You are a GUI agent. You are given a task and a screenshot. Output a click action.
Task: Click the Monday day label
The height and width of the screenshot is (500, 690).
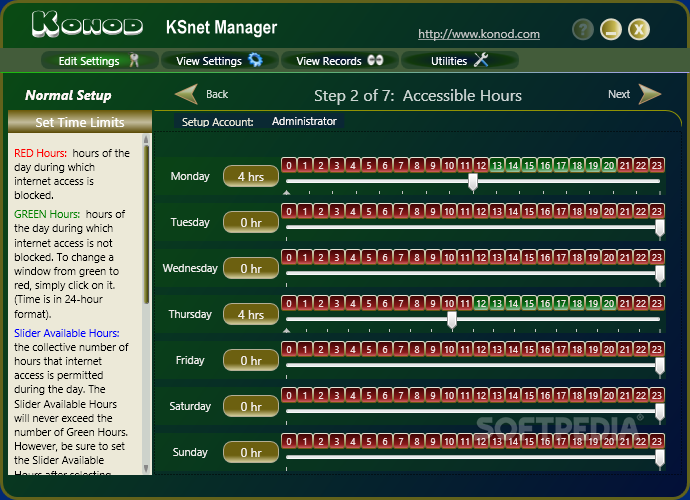coord(190,176)
